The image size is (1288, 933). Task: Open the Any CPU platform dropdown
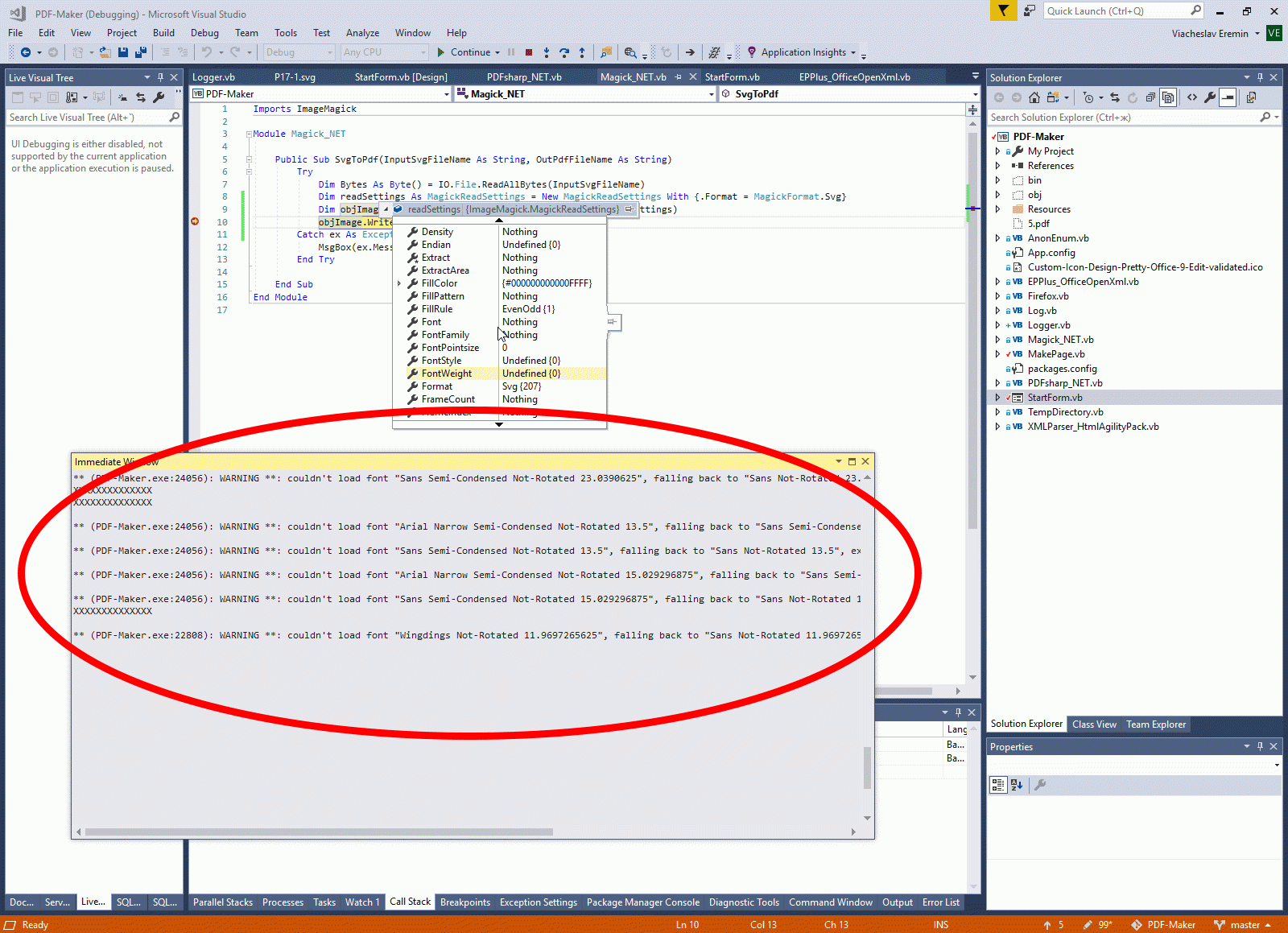click(x=419, y=52)
